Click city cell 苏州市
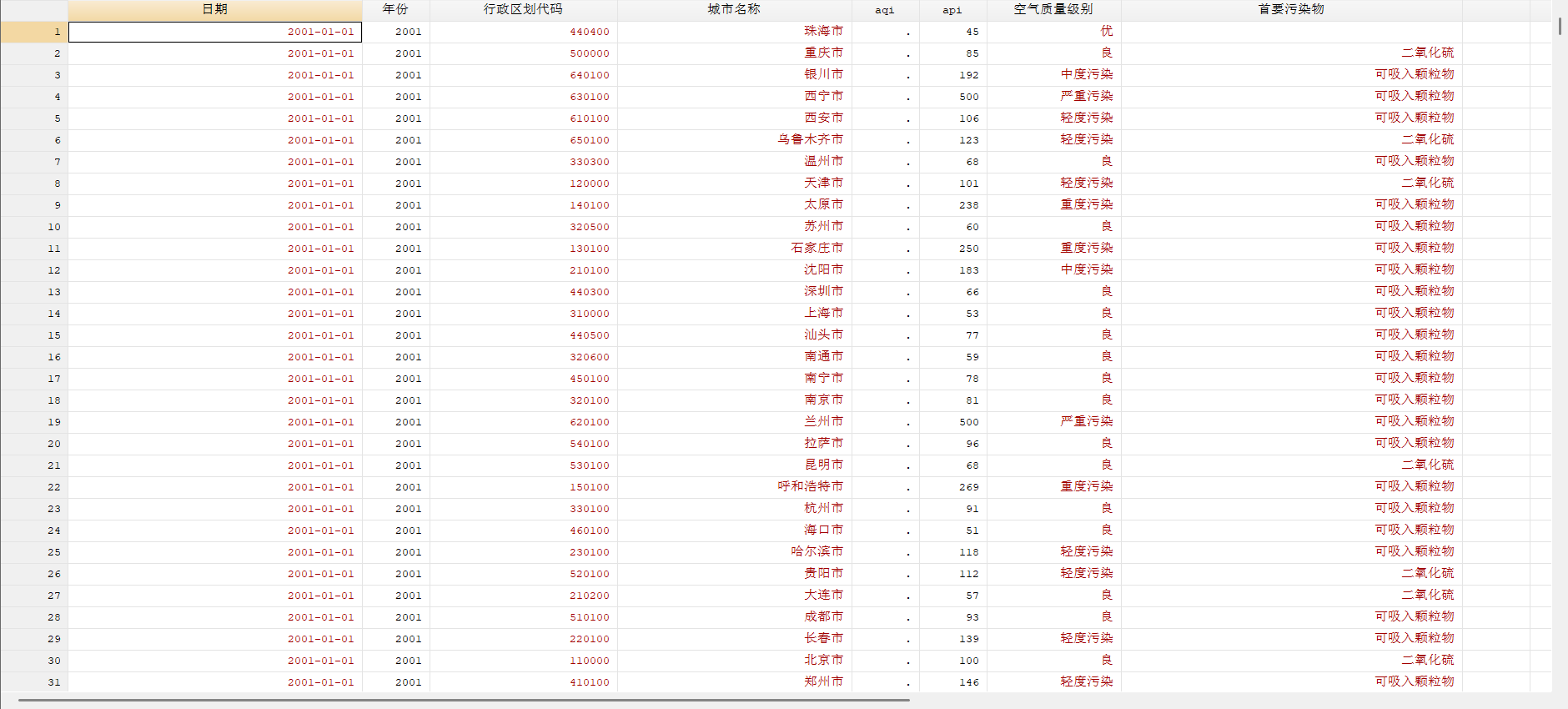 click(x=734, y=227)
